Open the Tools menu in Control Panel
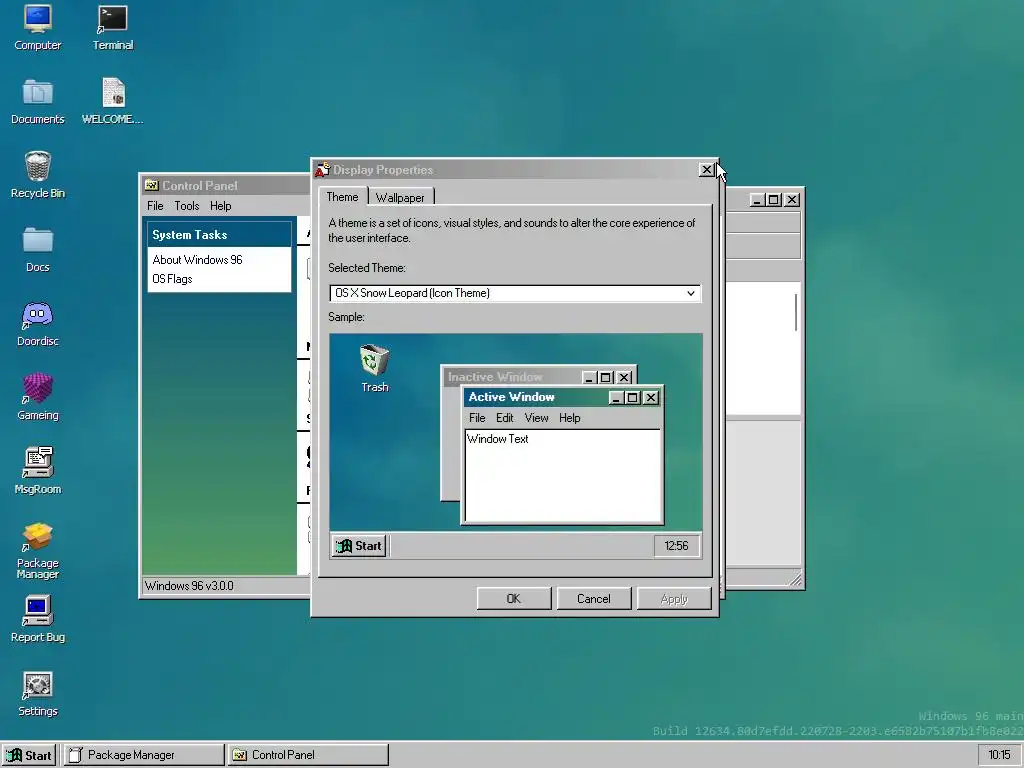1024x768 pixels. (x=187, y=206)
